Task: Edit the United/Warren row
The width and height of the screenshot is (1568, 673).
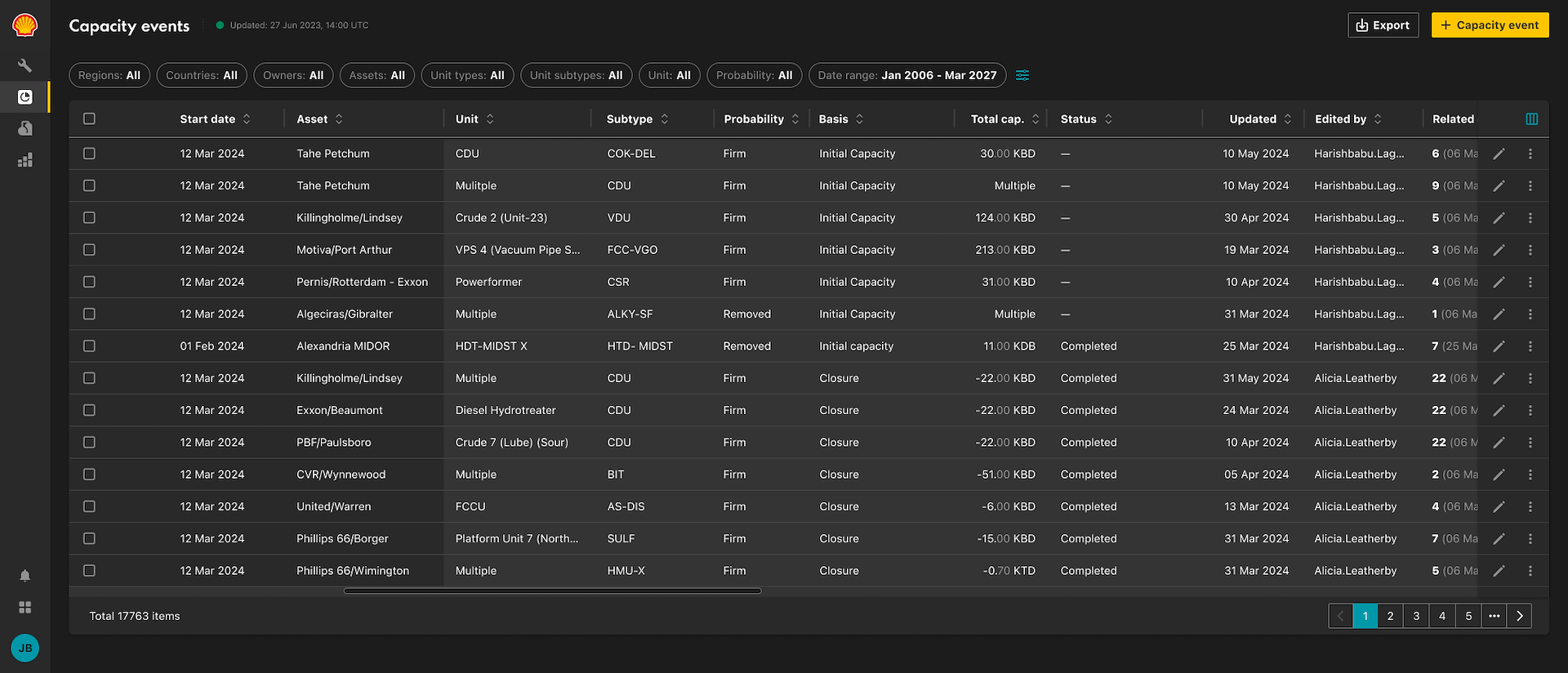Action: (1499, 506)
